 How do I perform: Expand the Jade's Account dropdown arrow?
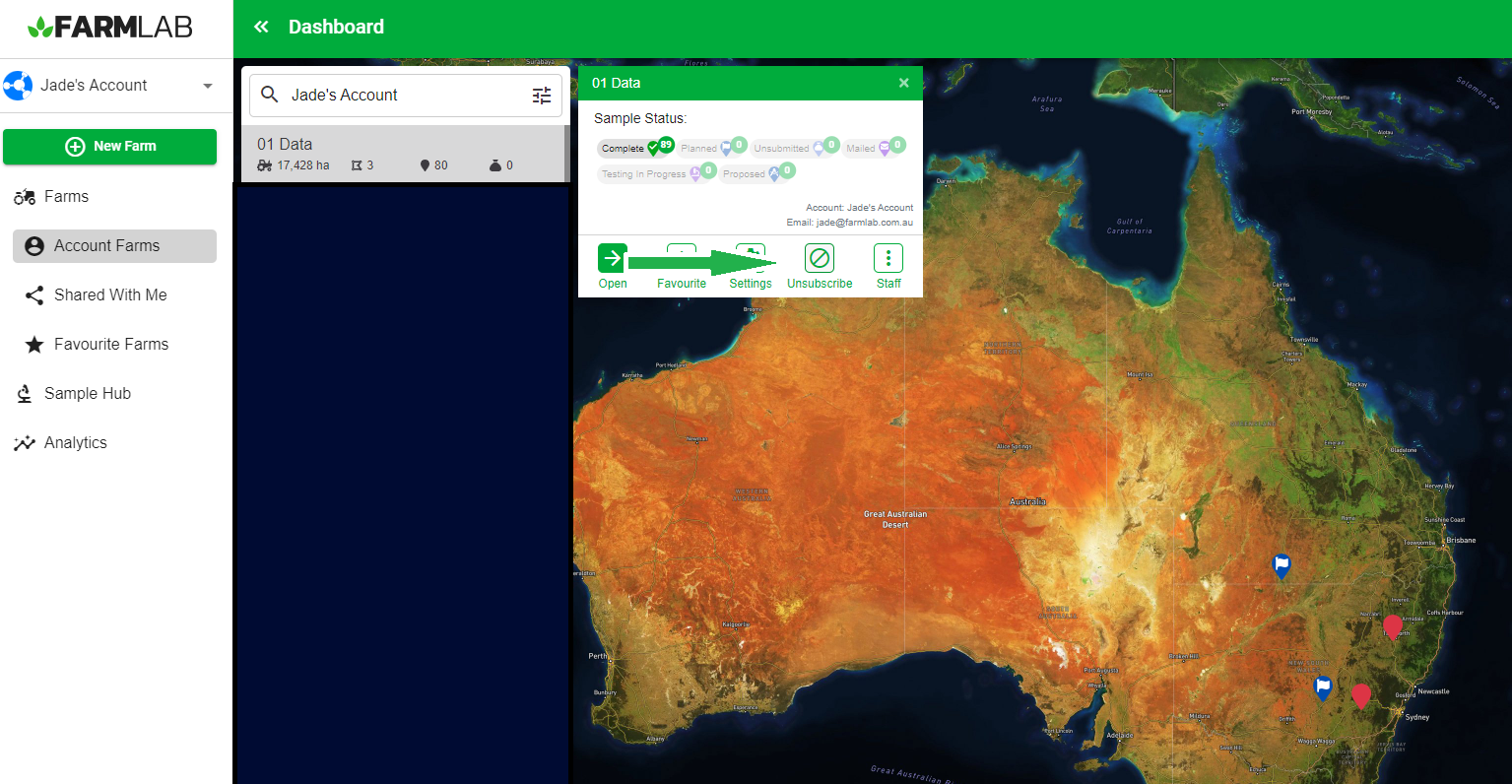[x=207, y=86]
